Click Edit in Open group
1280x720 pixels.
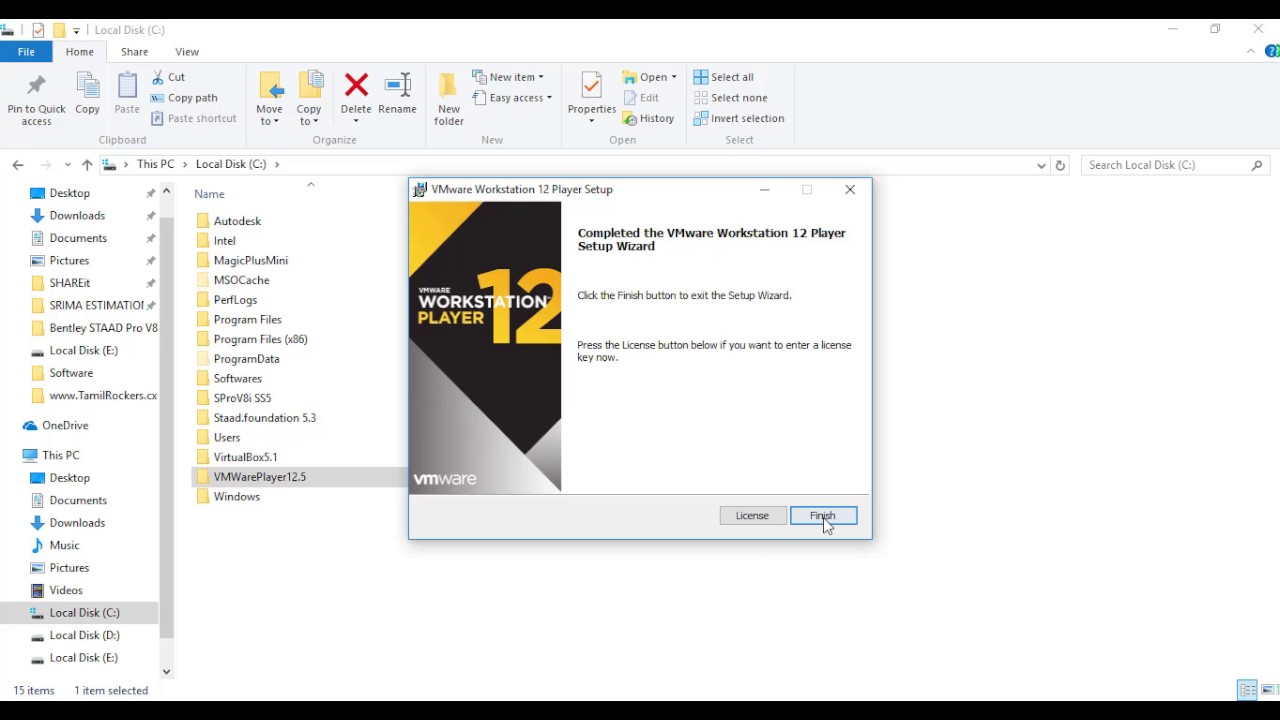641,98
